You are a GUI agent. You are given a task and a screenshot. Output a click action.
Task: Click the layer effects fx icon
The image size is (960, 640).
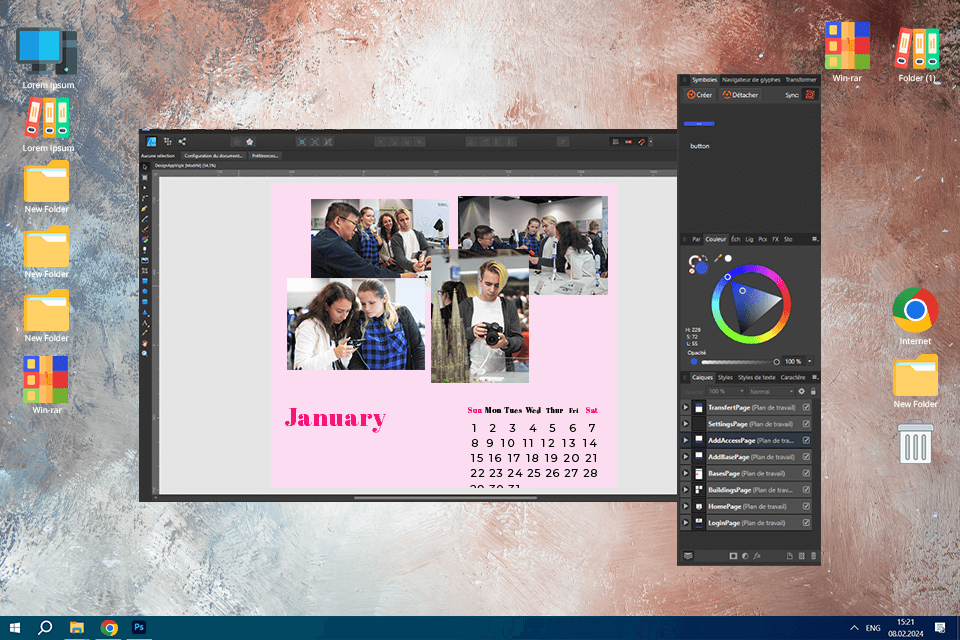[x=757, y=555]
